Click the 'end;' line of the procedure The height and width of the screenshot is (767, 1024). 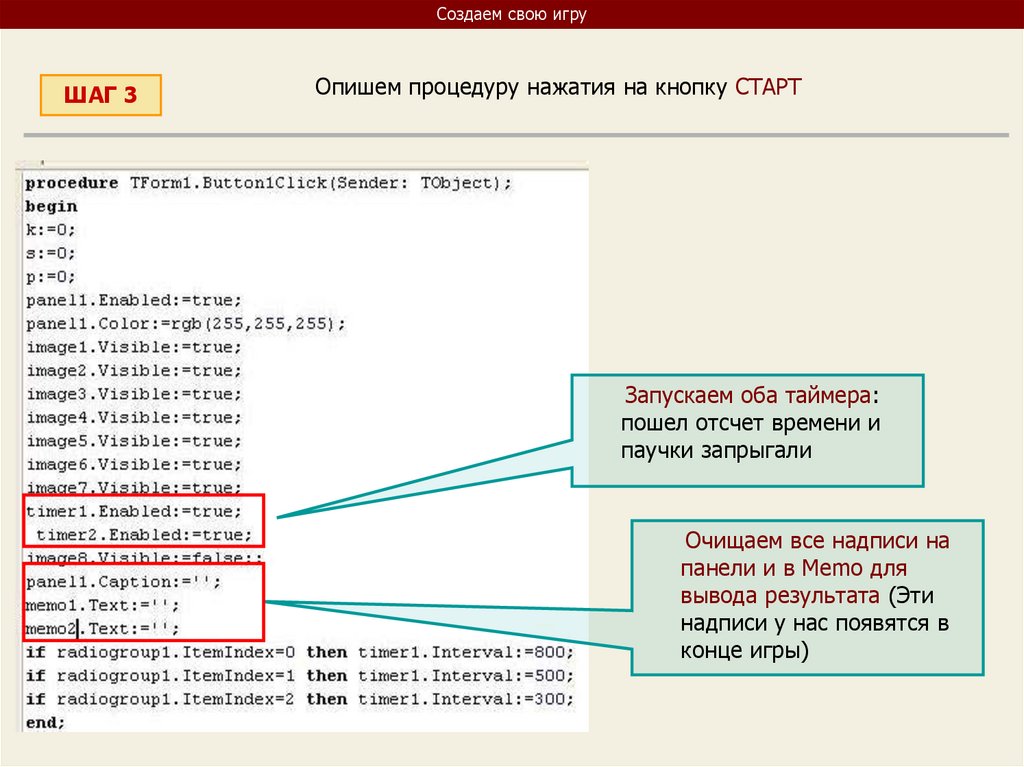coord(45,723)
